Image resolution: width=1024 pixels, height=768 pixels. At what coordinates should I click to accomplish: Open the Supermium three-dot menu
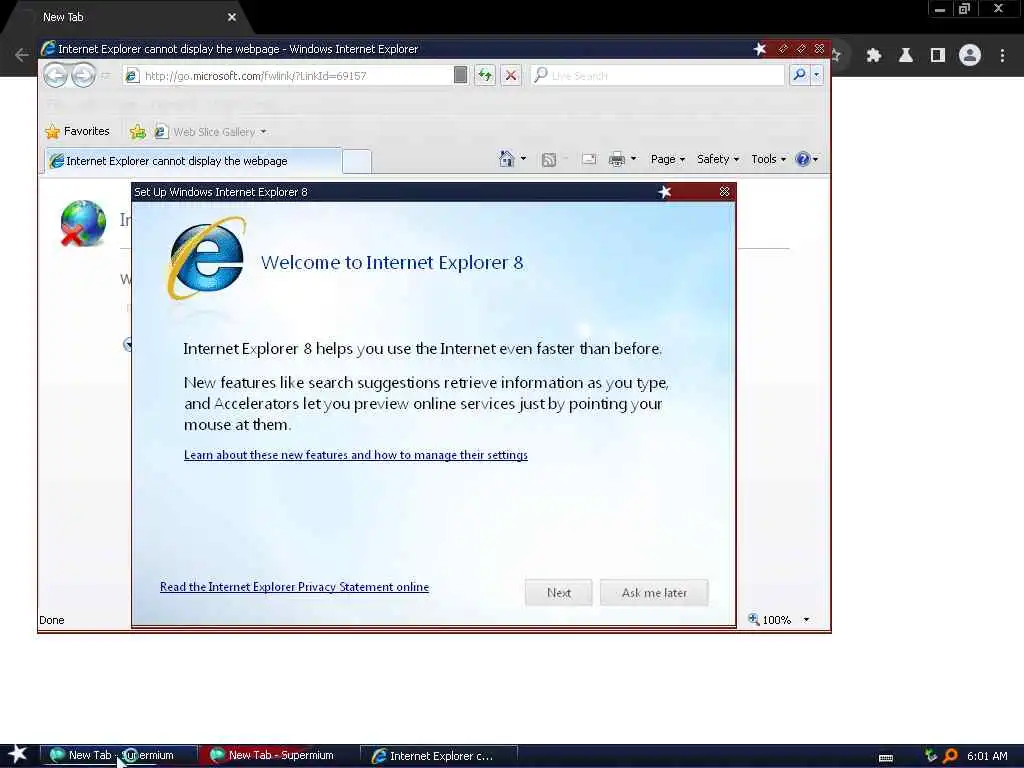coord(1002,56)
